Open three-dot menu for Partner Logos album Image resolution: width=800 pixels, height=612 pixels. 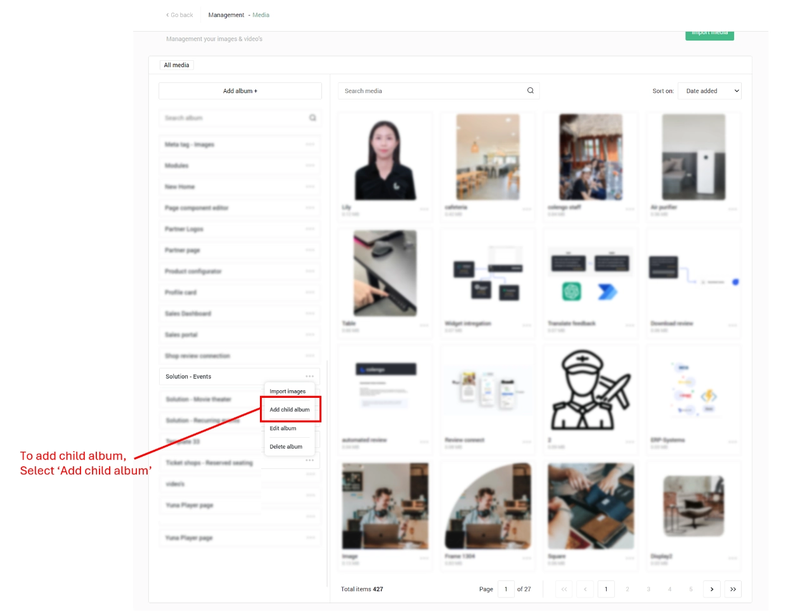pyautogui.click(x=310, y=229)
